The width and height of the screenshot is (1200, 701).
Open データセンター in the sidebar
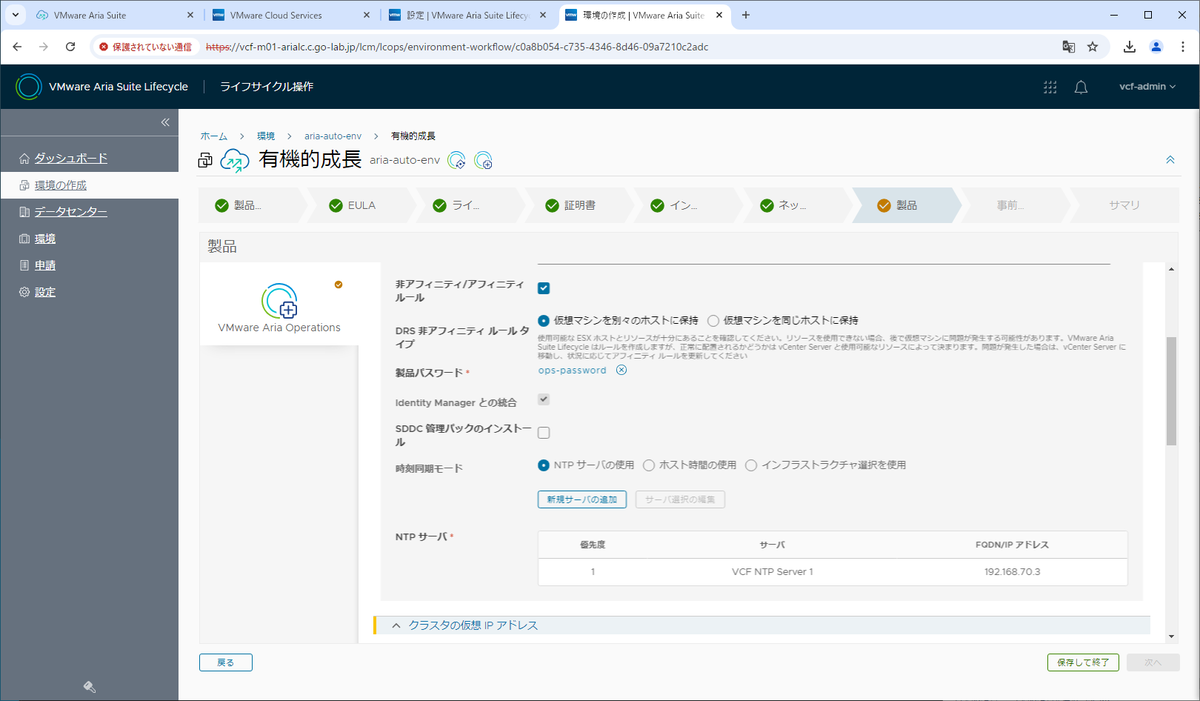pos(71,212)
